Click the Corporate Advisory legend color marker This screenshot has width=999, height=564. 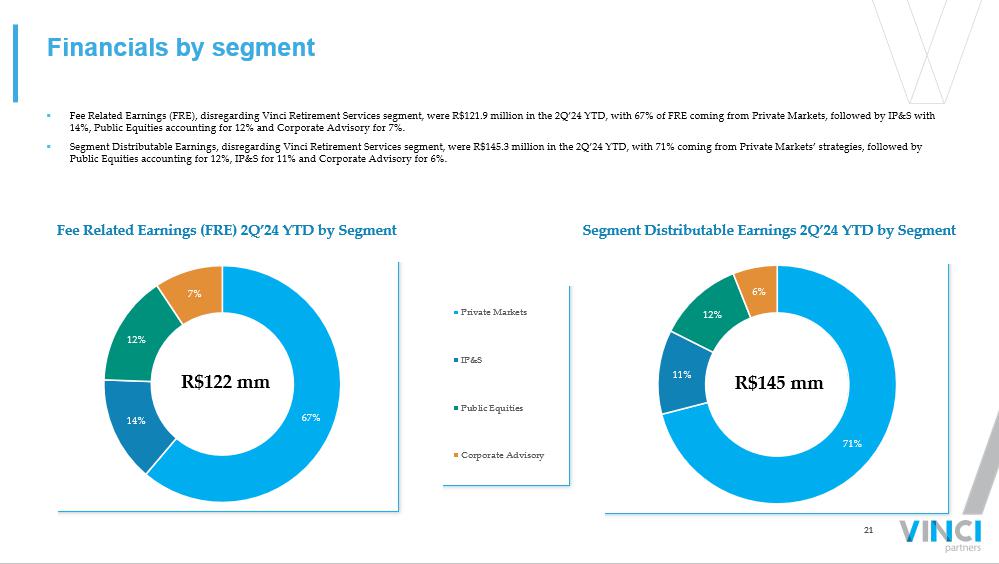(456, 456)
